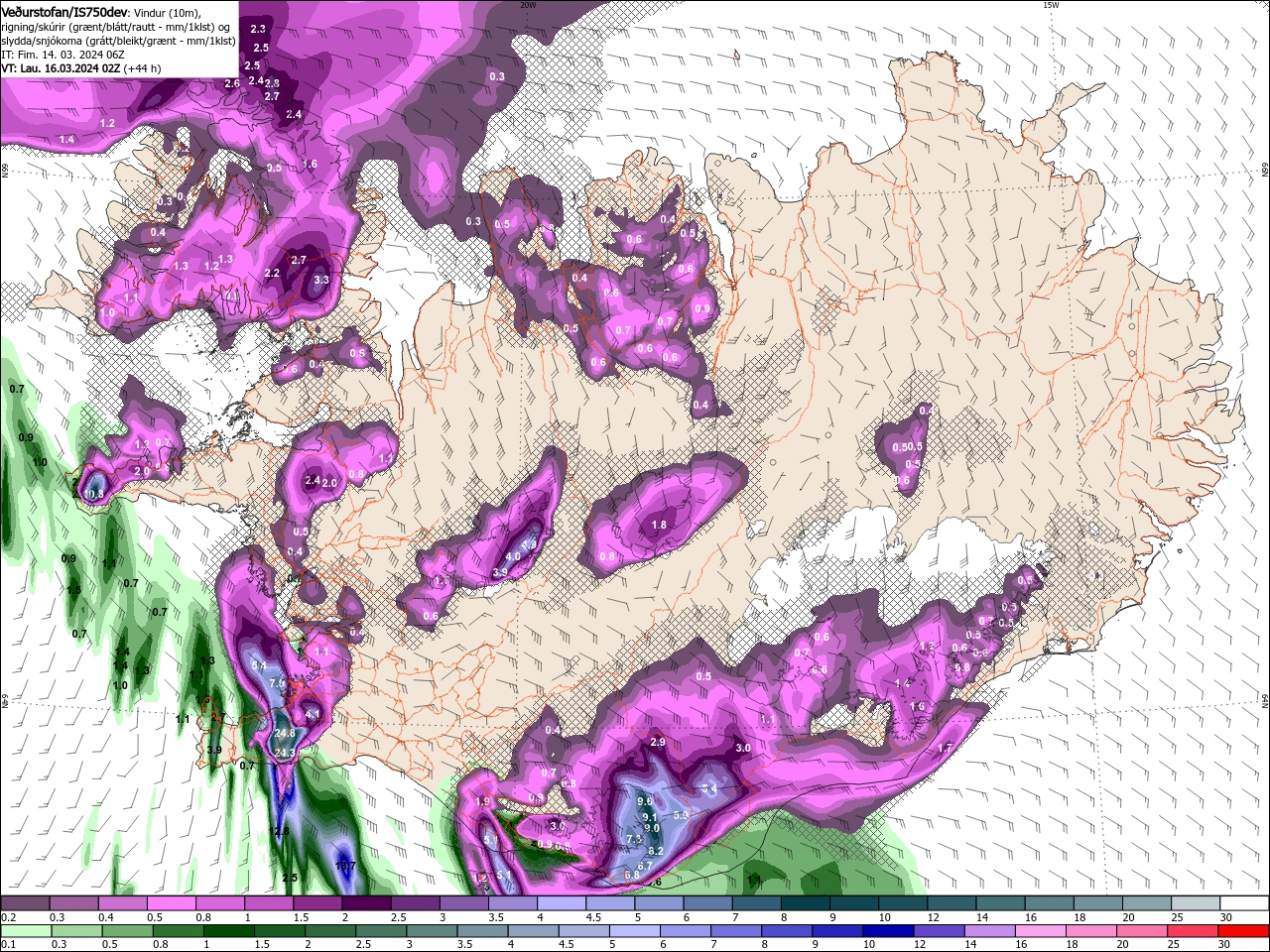Screen dimensions: 1270x952
Task: Click the 24.8 precipitation value on the map
Action: tap(286, 733)
